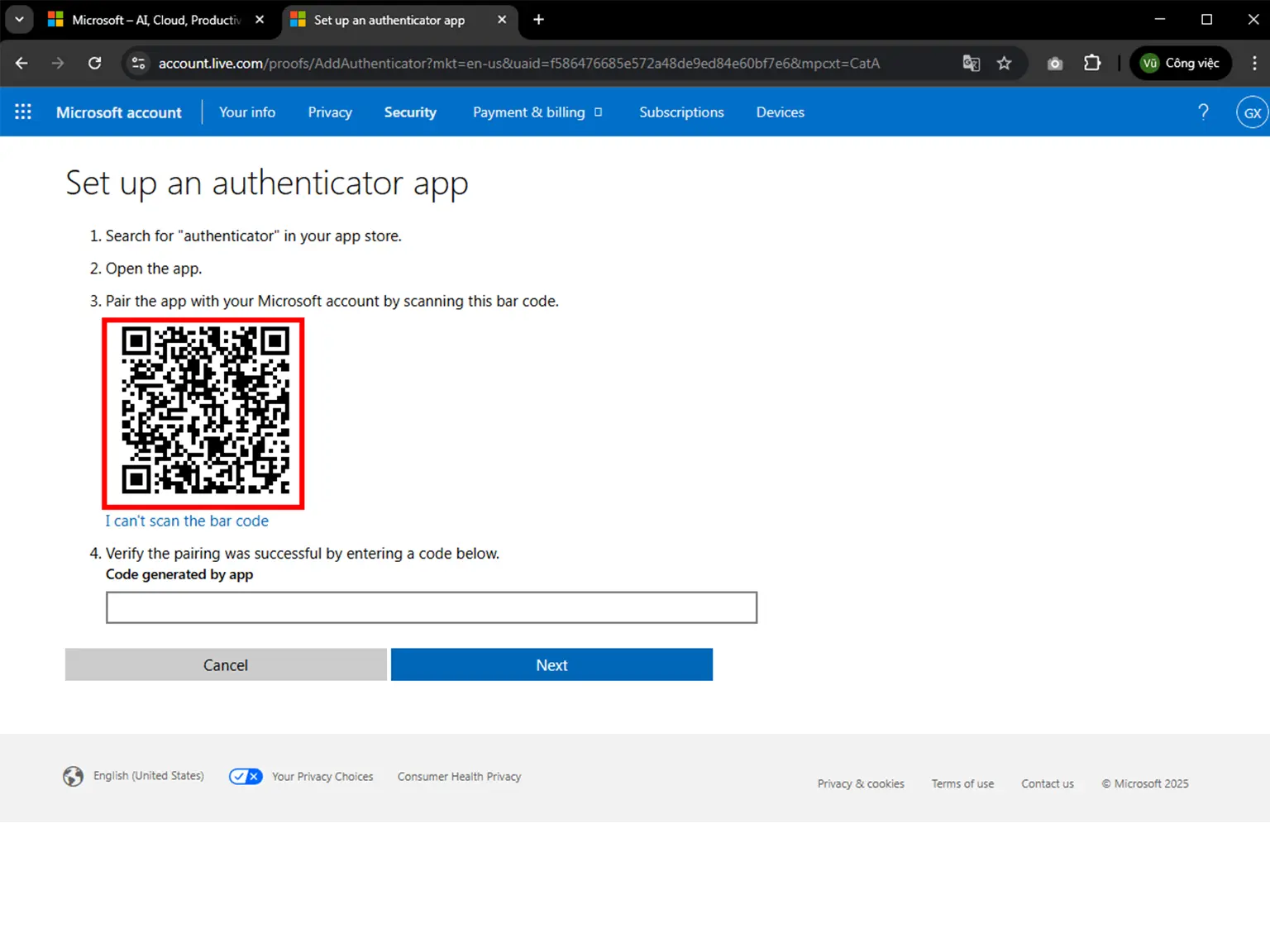The image size is (1270, 952).
Task: Select the globe language icon in footer
Action: [73, 776]
